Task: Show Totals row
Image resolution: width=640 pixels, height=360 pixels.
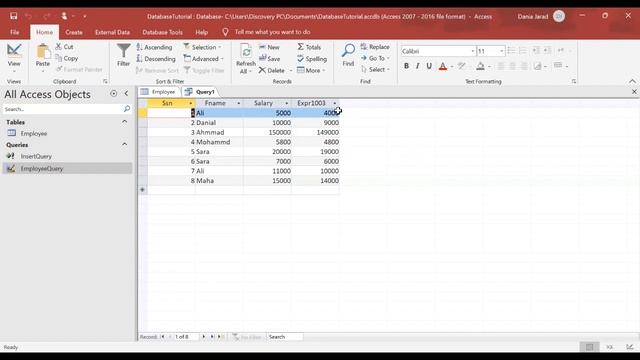Action: (309, 47)
